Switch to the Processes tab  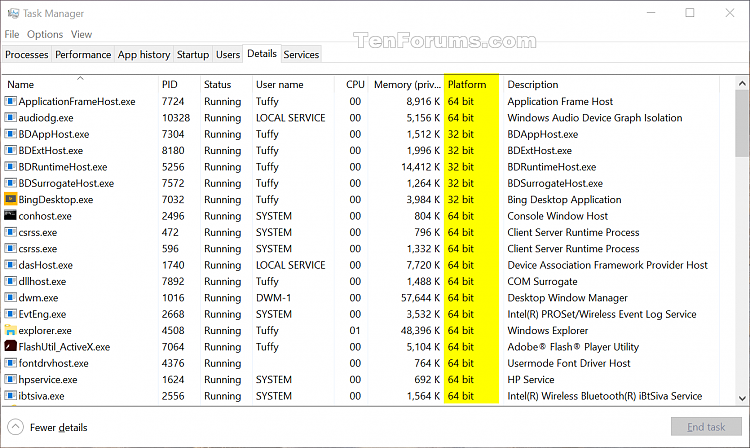click(x=27, y=55)
